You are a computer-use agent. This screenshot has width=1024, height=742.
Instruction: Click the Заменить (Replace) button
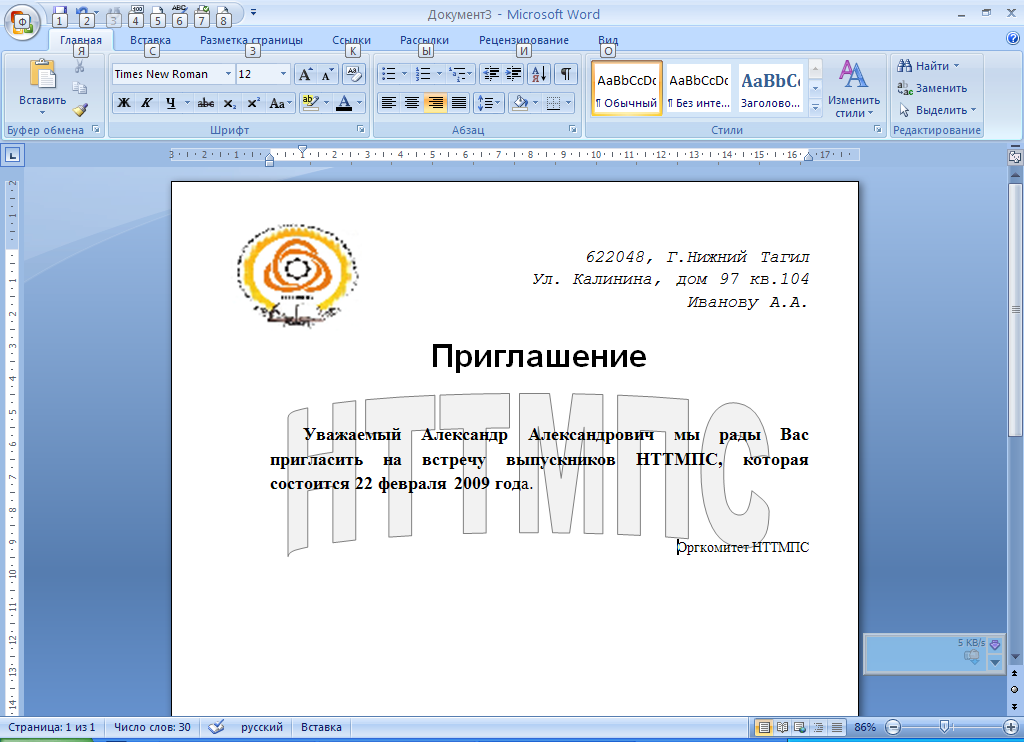coord(933,88)
